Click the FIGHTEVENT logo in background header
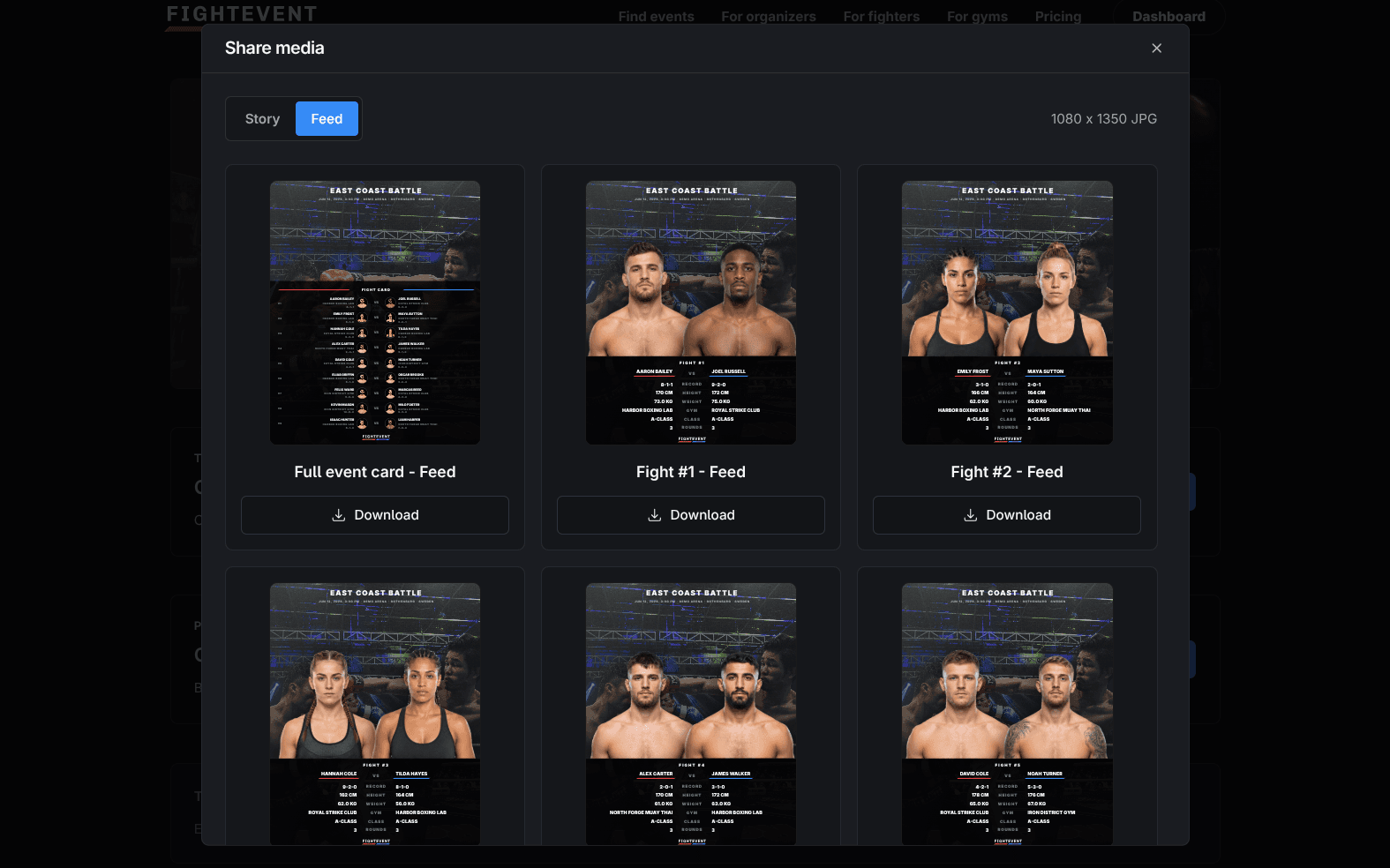 tap(242, 14)
